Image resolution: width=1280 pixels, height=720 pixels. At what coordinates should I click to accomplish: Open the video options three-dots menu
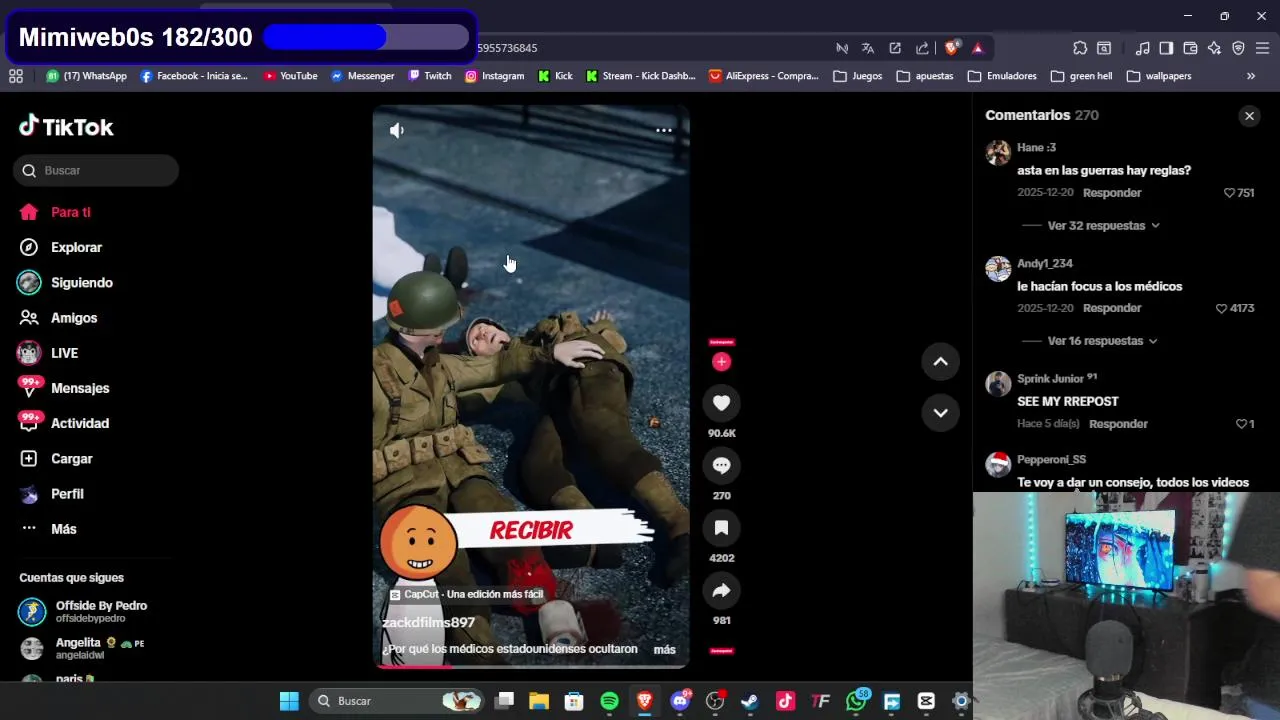point(663,130)
